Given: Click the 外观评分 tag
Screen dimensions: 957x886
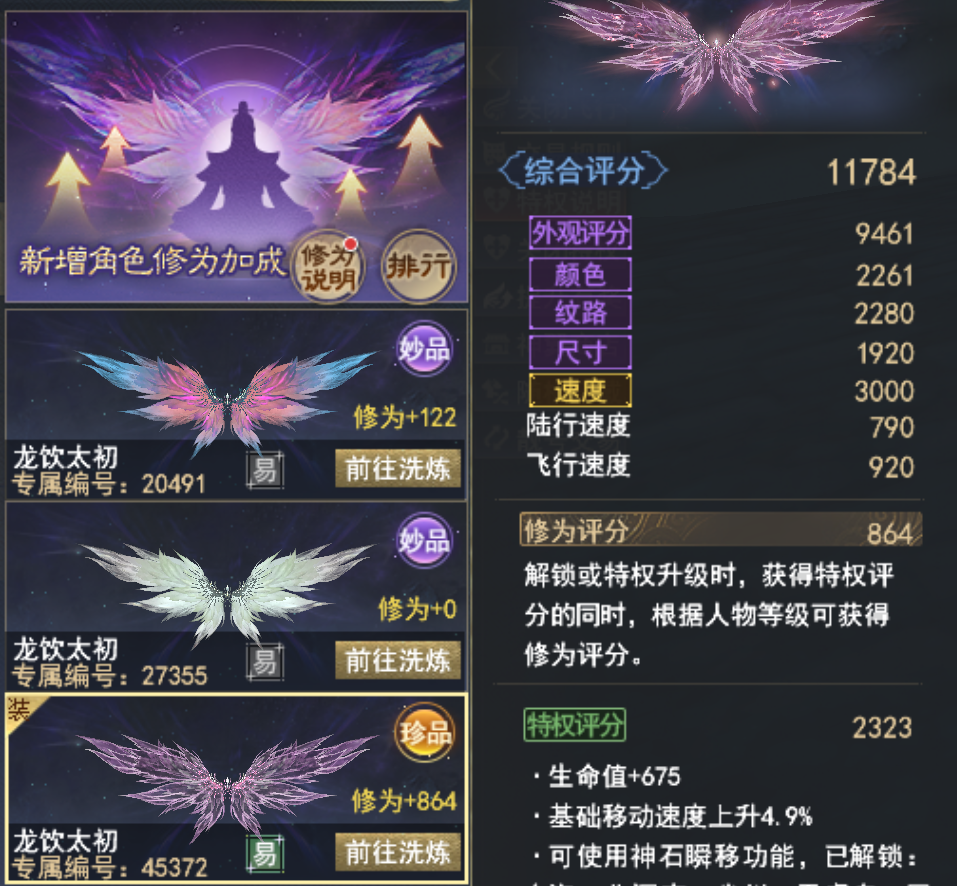Looking at the screenshot, I should (x=580, y=232).
